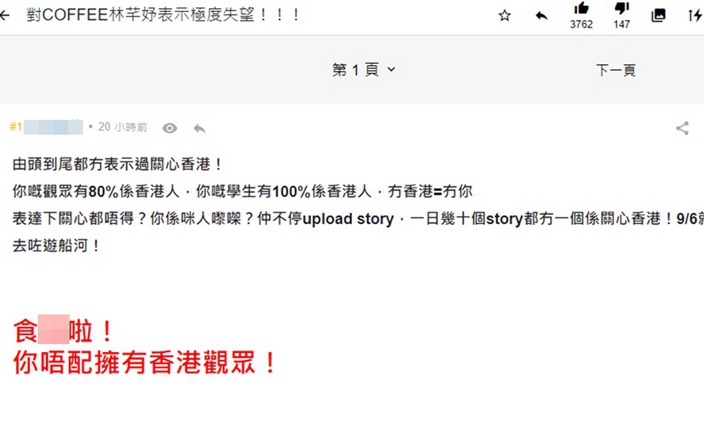Open the image gallery icon

click(x=658, y=16)
